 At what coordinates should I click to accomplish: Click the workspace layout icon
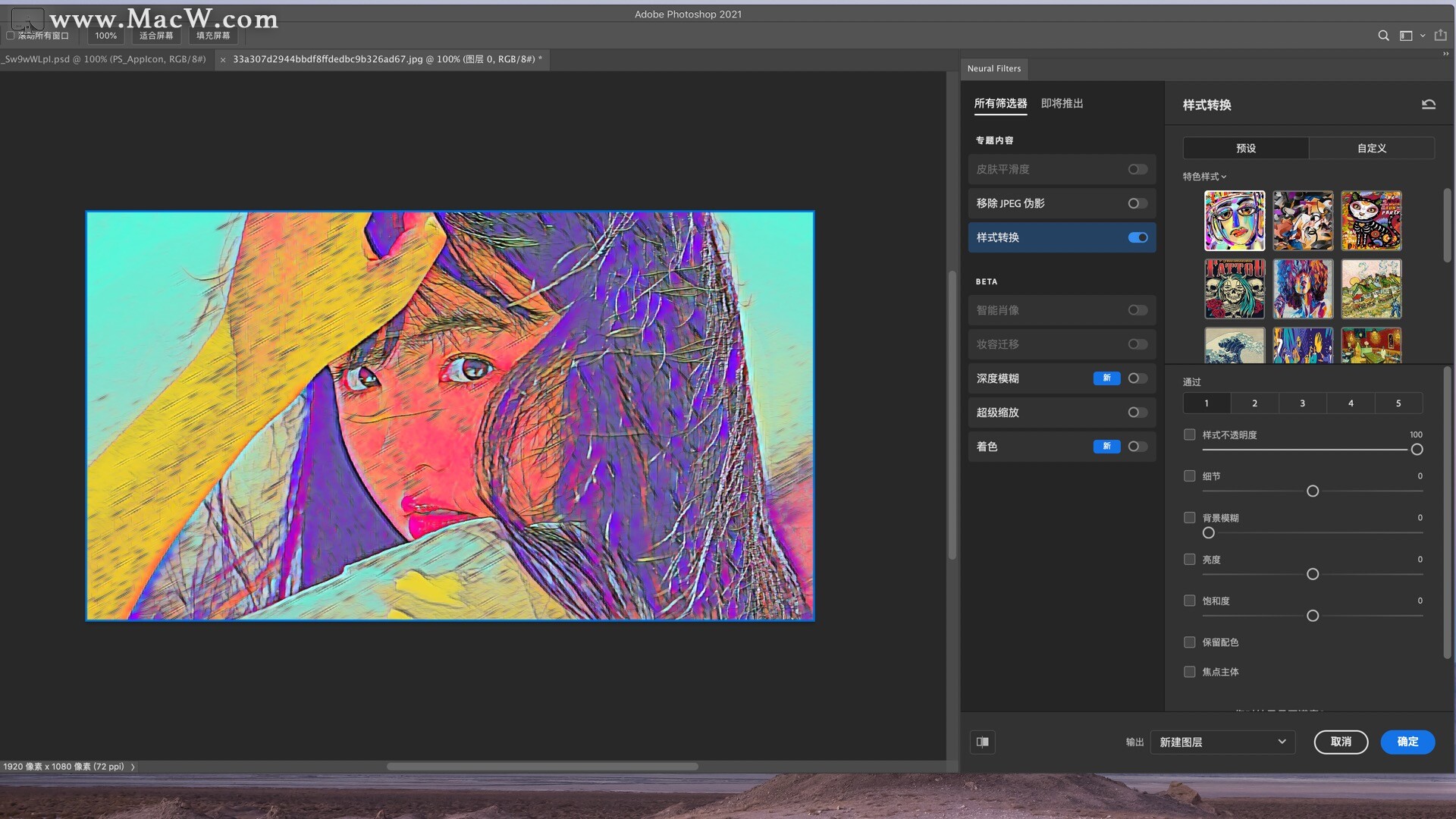(x=1406, y=36)
